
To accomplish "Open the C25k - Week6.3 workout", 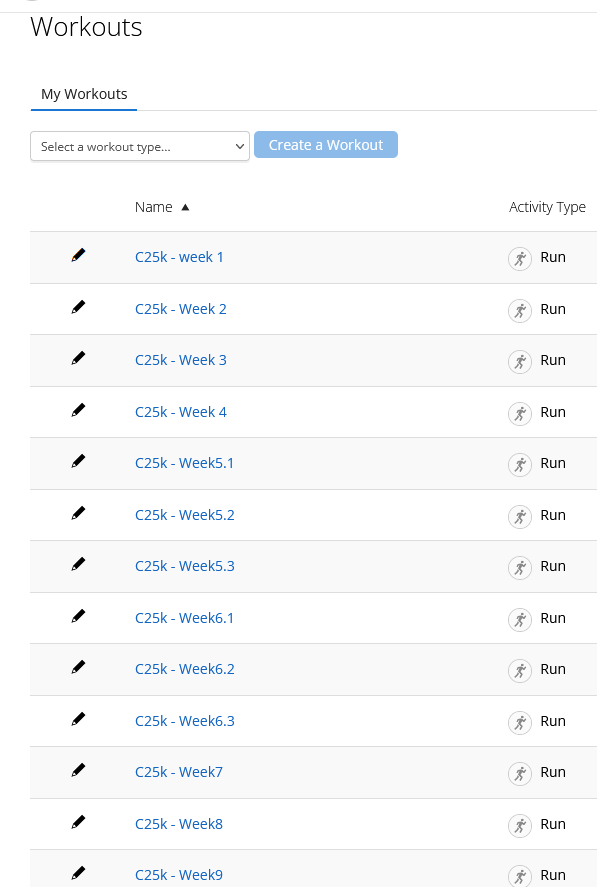I will coord(184,721).
